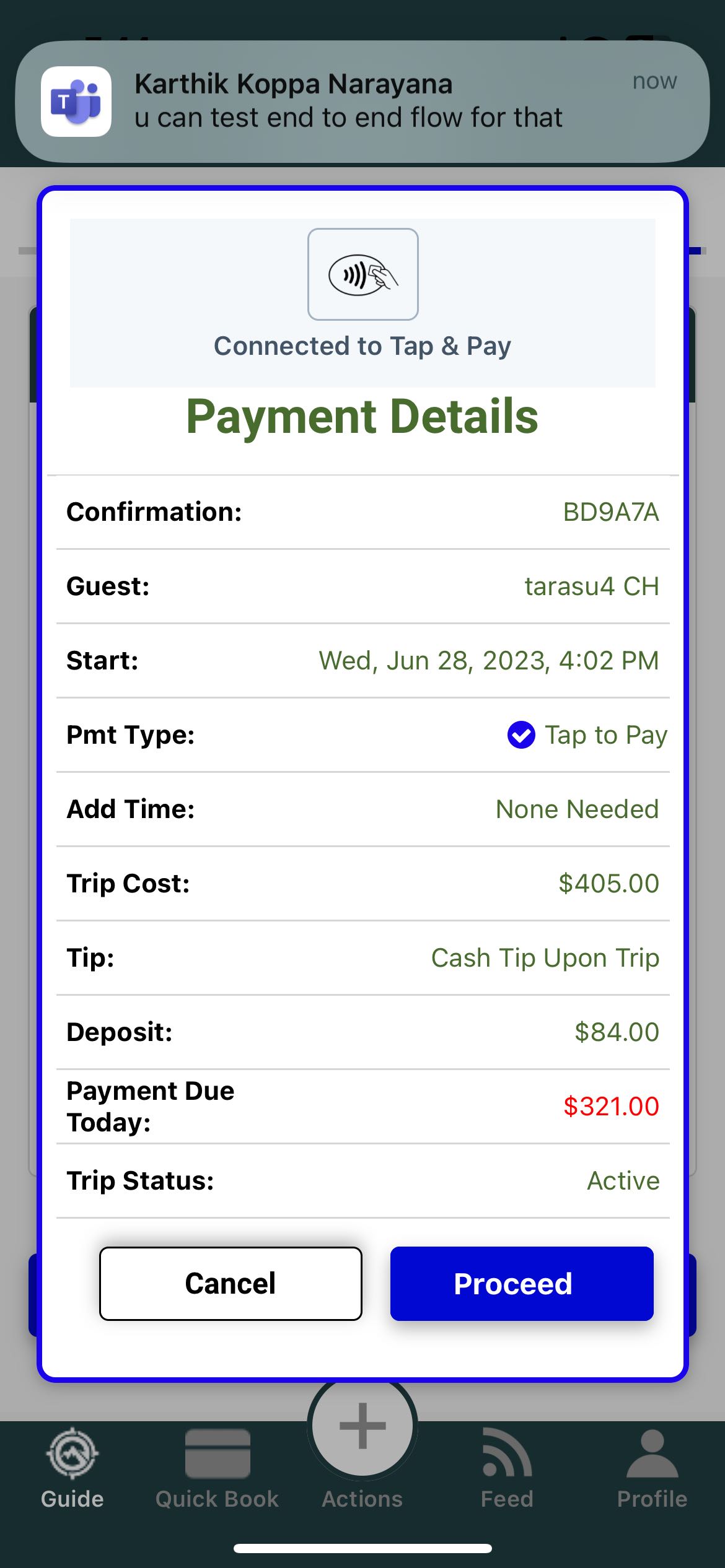Tap the contactless Tap & Pay icon
This screenshot has width=725, height=1568.
coord(362,274)
